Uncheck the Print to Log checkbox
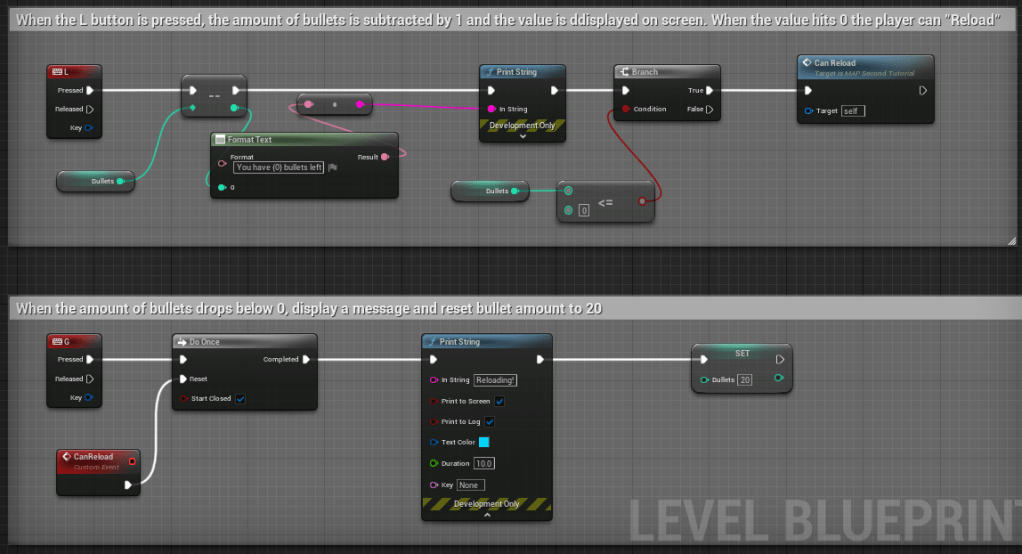 point(490,422)
